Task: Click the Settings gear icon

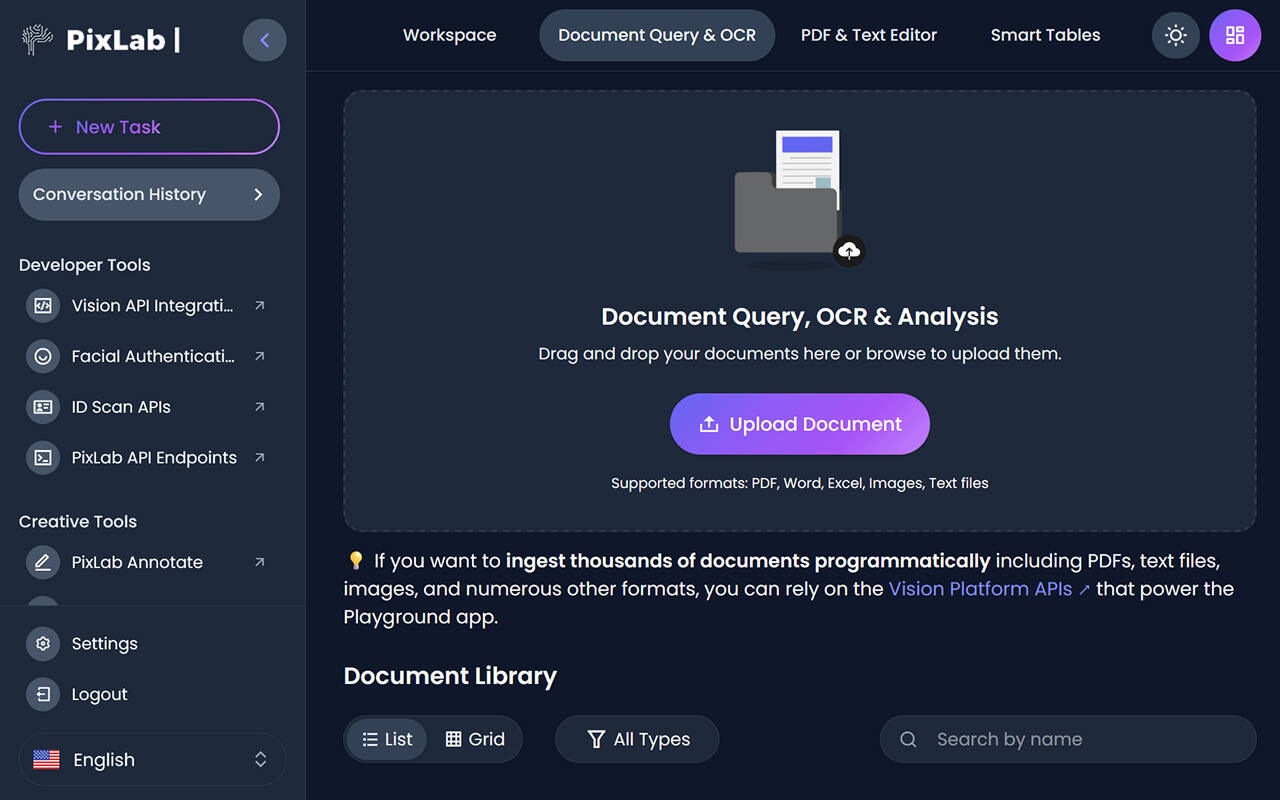Action: (x=43, y=644)
